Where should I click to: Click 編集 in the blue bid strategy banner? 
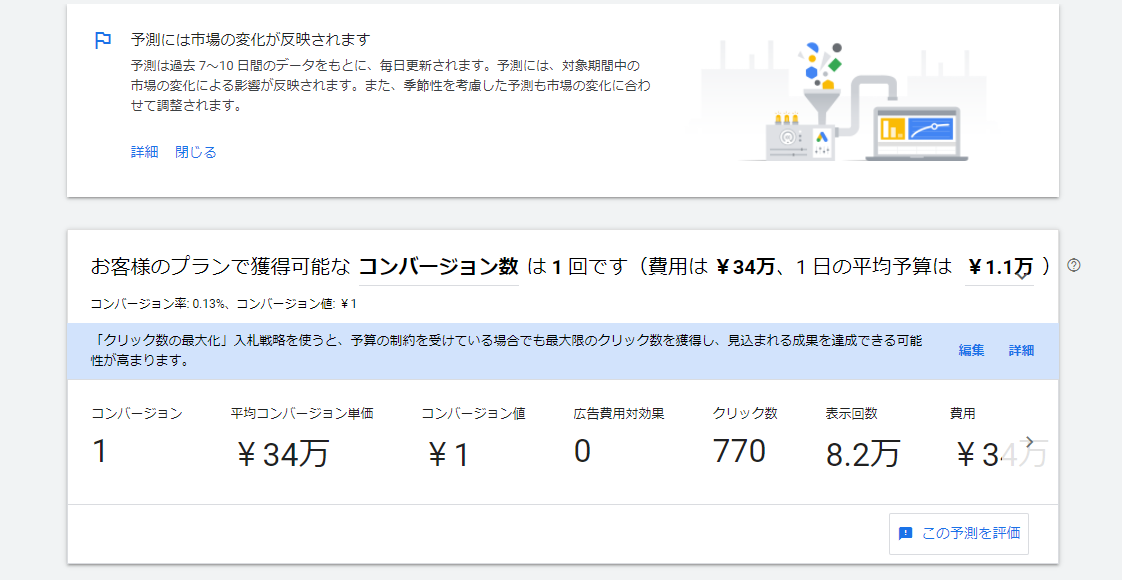971,350
